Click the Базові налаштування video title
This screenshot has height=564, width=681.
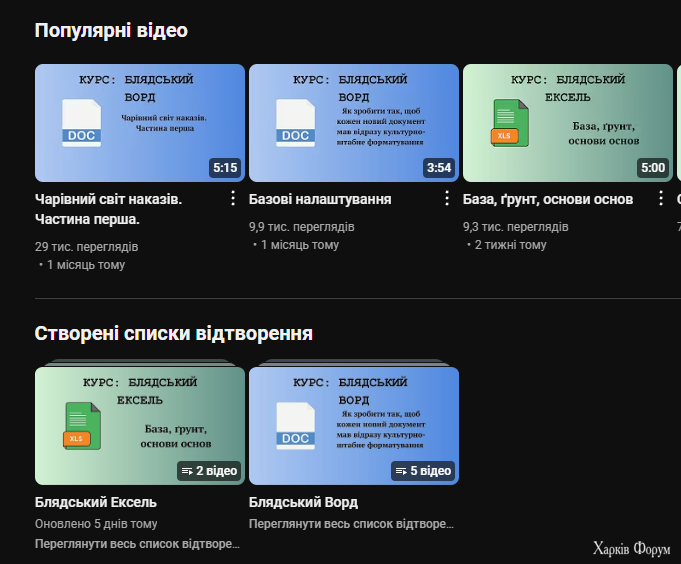click(x=320, y=199)
